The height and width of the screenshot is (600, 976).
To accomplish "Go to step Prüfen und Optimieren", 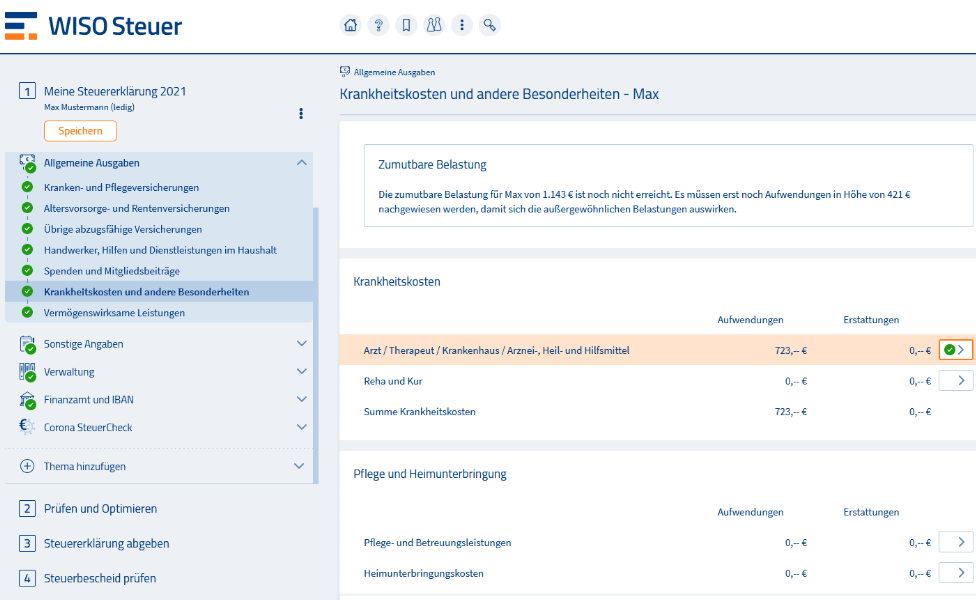I will (x=100, y=509).
